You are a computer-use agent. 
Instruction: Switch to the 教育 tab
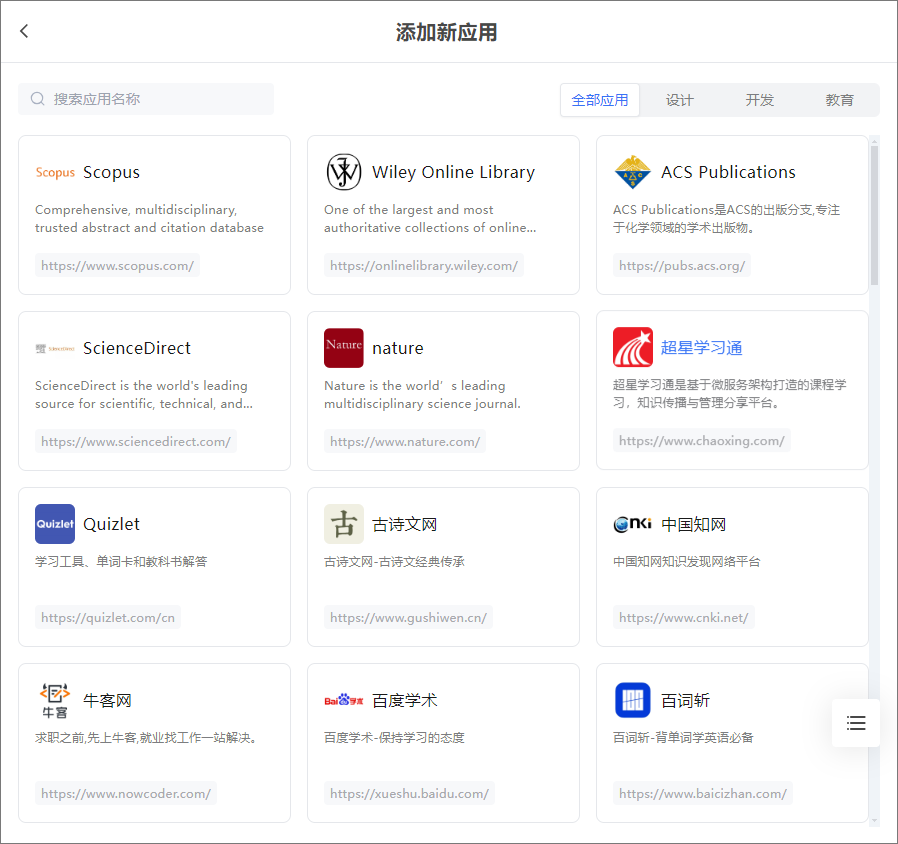(x=839, y=100)
